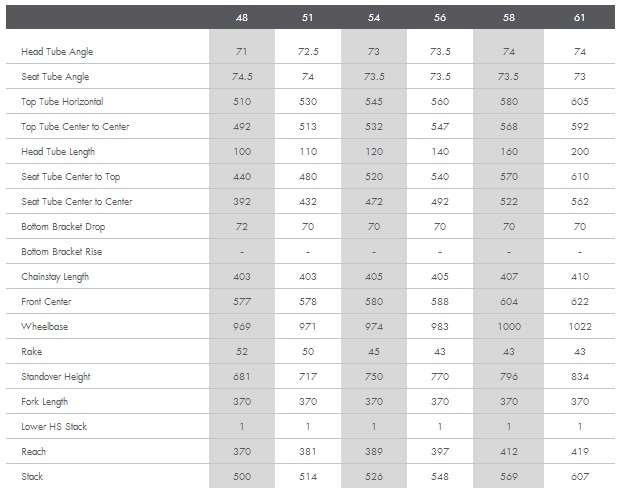621x495 pixels.
Task: Select the Rake value 52 for size 48
Action: coord(242,352)
